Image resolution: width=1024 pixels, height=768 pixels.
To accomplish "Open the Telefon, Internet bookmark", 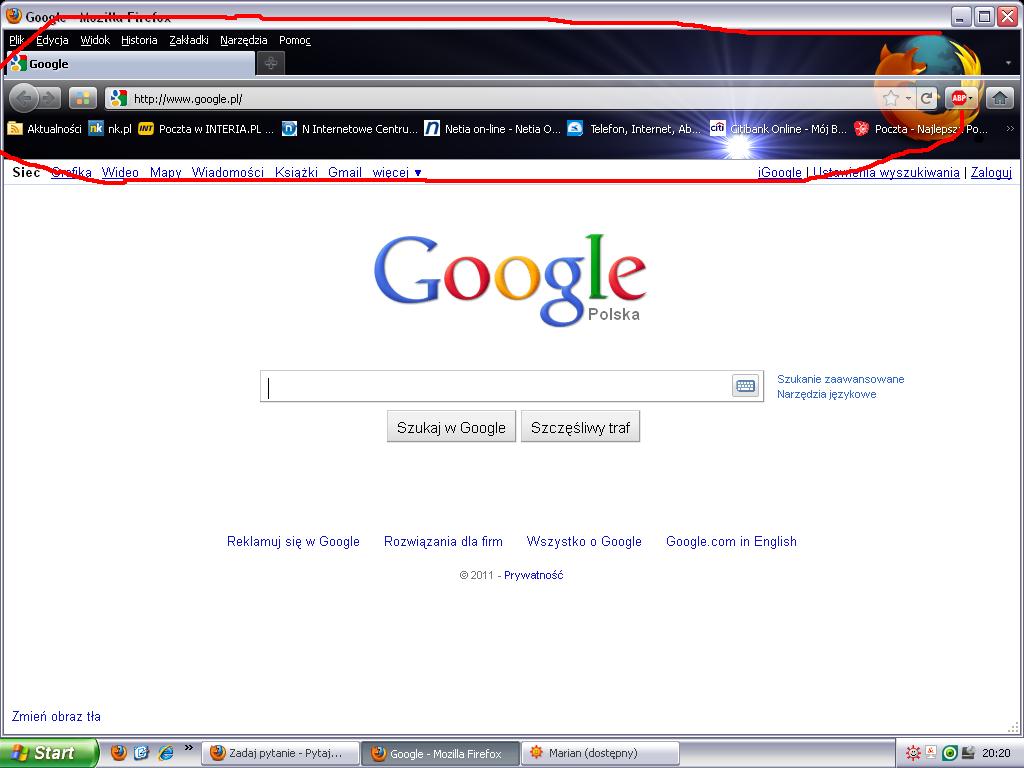I will tap(634, 129).
